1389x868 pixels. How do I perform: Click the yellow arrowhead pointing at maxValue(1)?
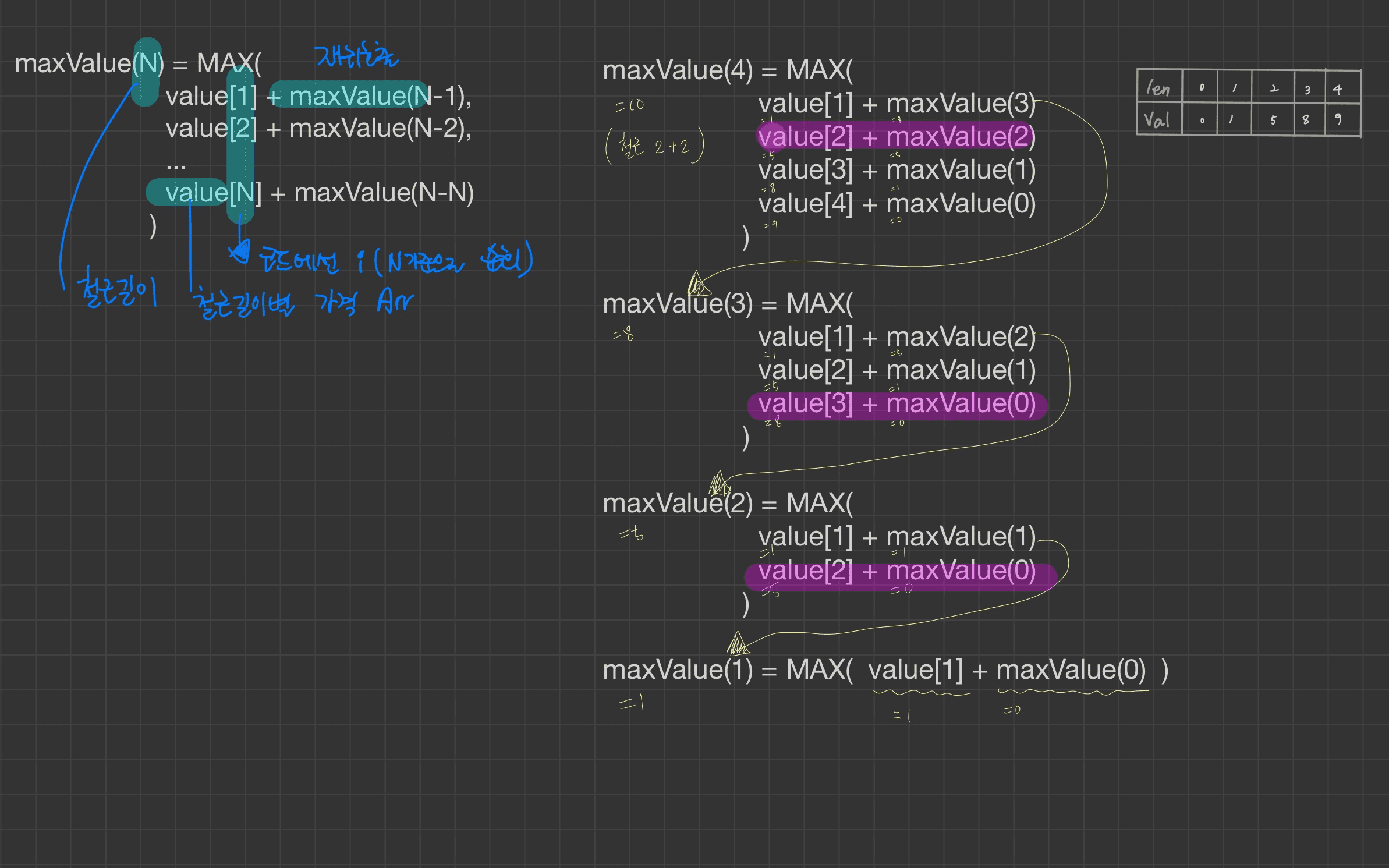738,644
